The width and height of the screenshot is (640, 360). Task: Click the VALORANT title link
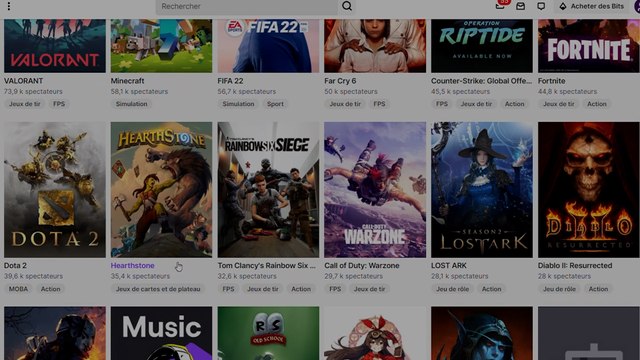(x=23, y=81)
